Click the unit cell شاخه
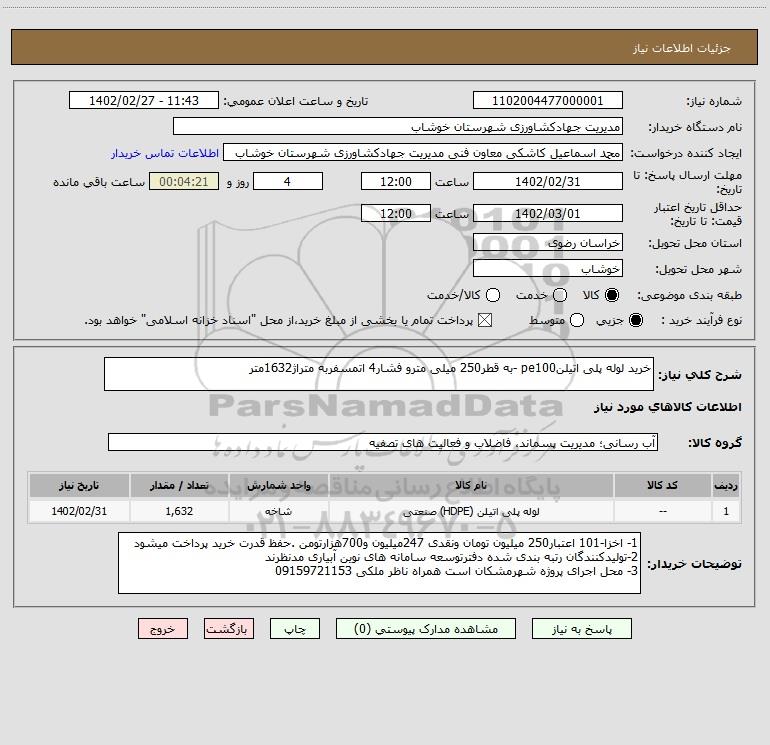Screen dimensions: 770x745 pyautogui.click(x=278, y=511)
